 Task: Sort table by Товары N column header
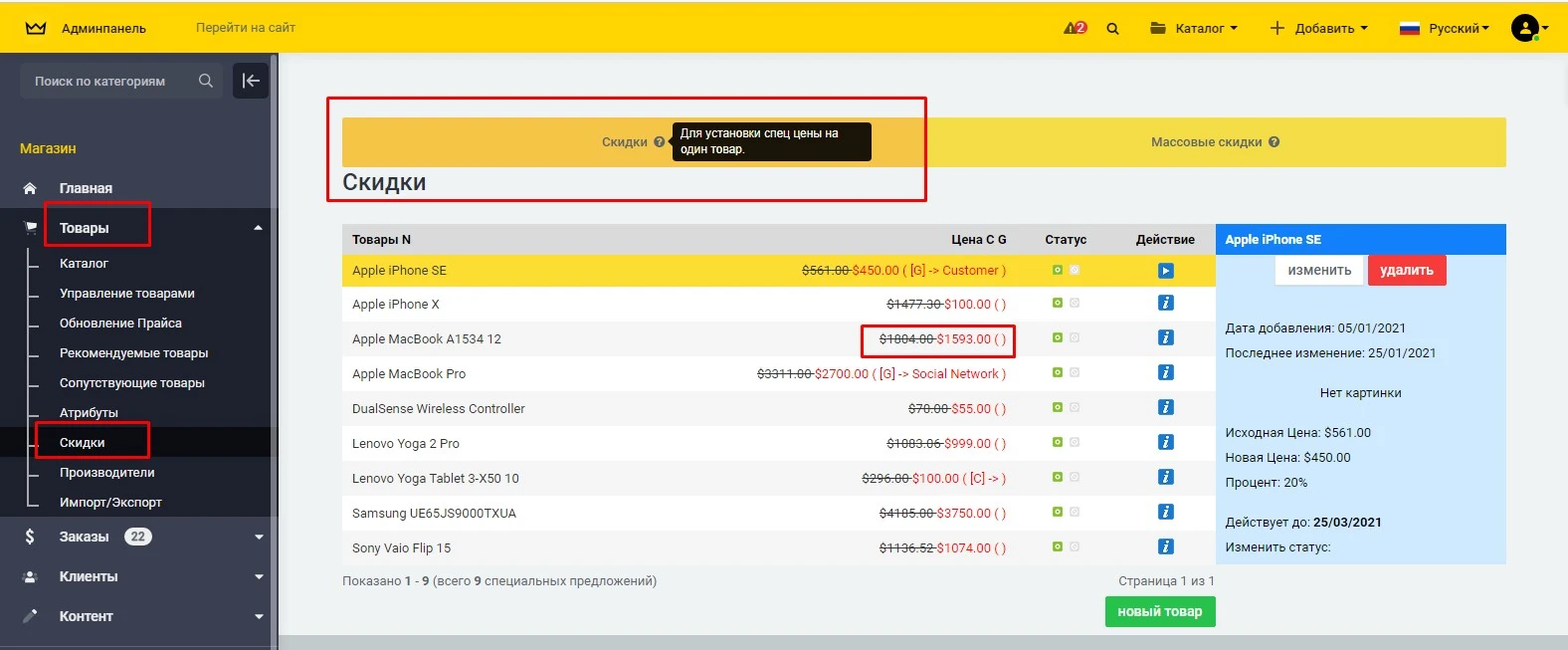point(381,240)
